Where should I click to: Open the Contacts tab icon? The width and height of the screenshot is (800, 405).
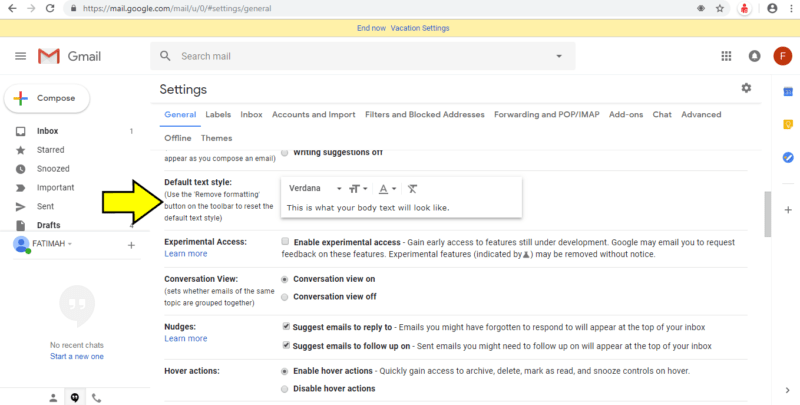click(53, 398)
